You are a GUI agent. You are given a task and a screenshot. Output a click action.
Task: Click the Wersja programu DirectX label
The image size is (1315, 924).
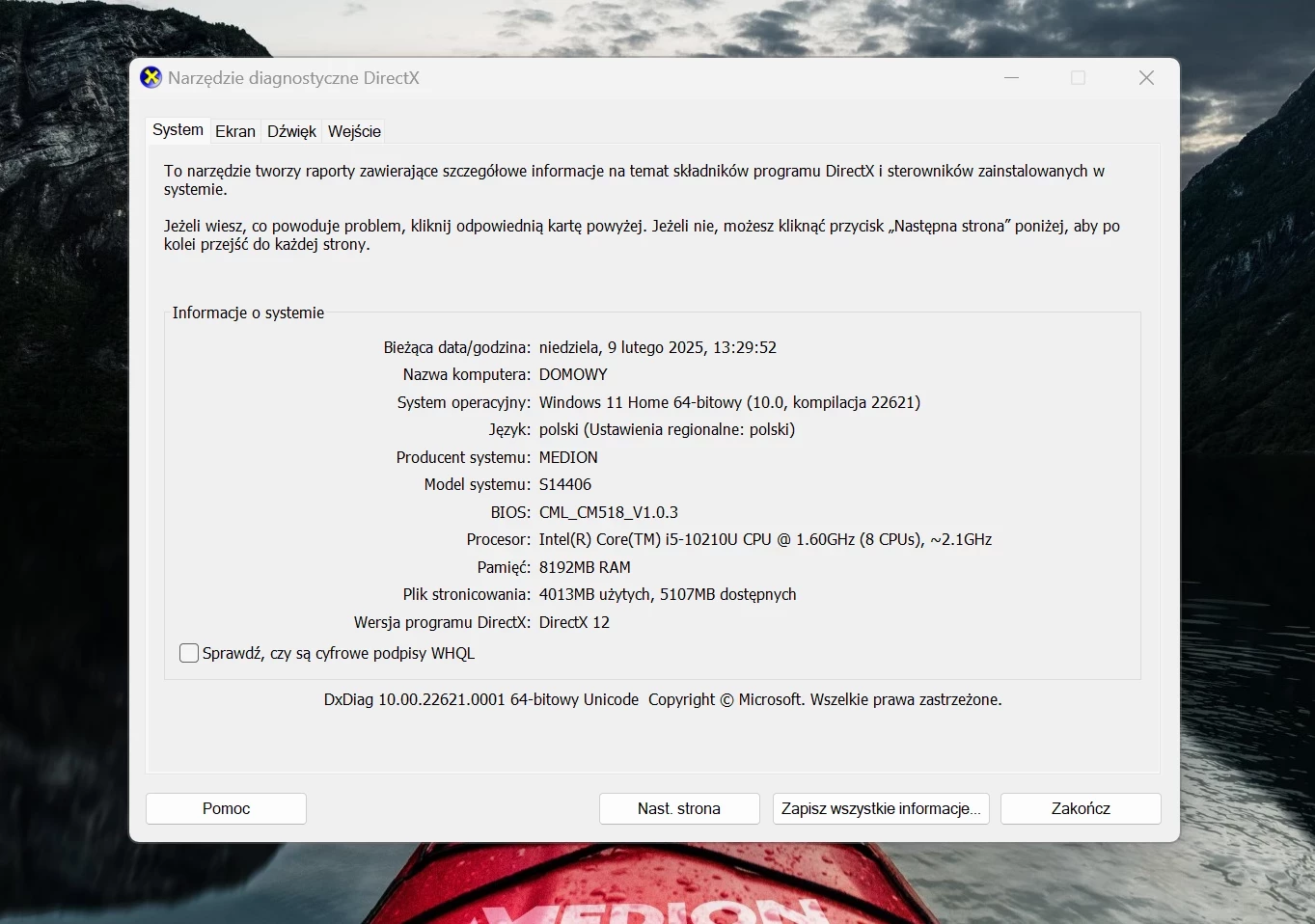coord(442,622)
